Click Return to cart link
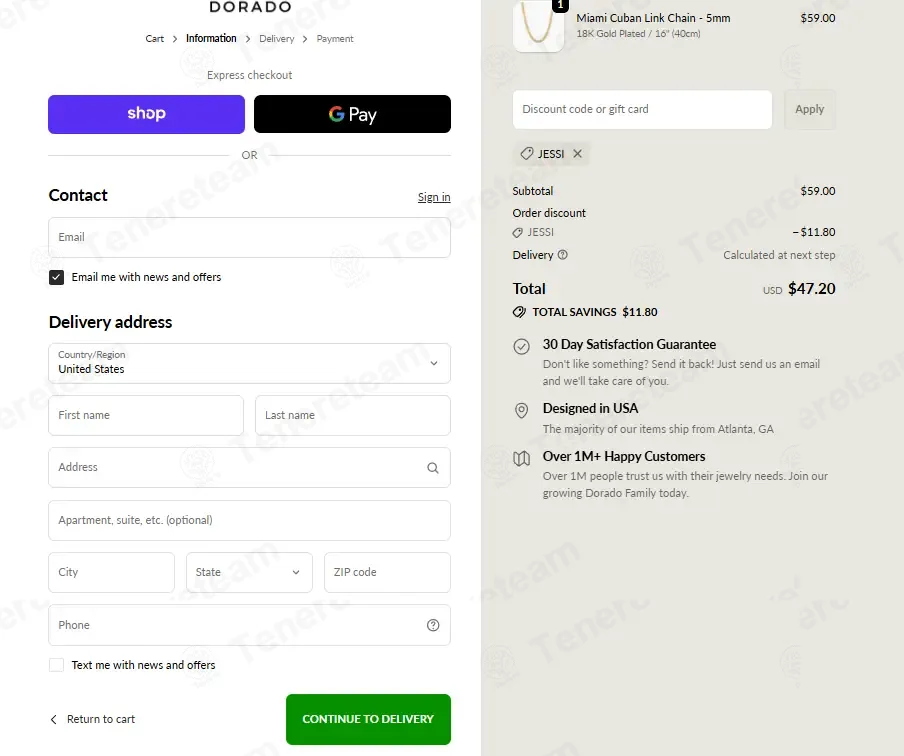 click(101, 719)
